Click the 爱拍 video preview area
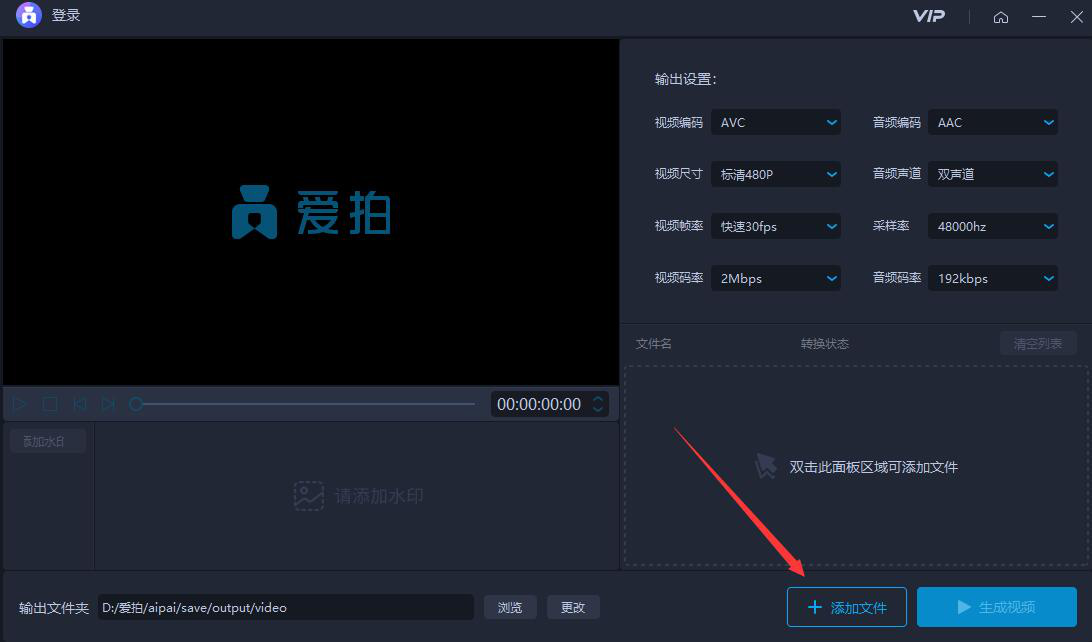Screen dimensions: 1092x642 pos(311,212)
